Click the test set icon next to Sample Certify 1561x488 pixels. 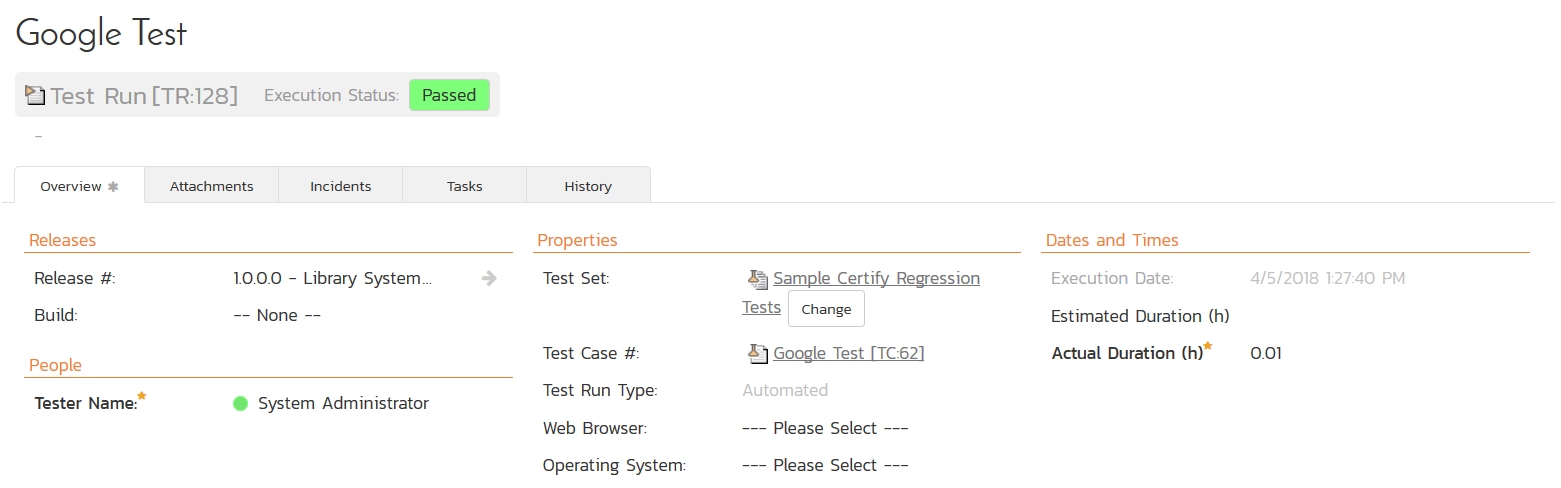click(x=757, y=279)
